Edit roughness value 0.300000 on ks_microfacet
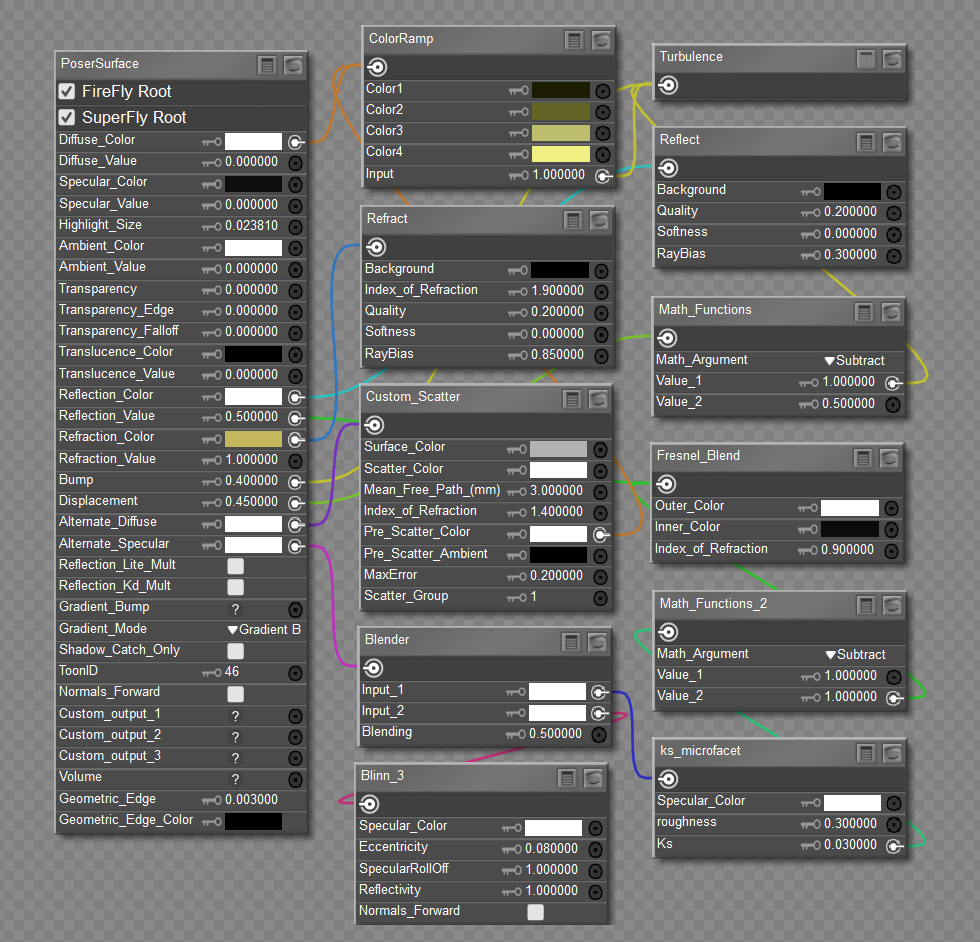980x942 pixels. (851, 823)
